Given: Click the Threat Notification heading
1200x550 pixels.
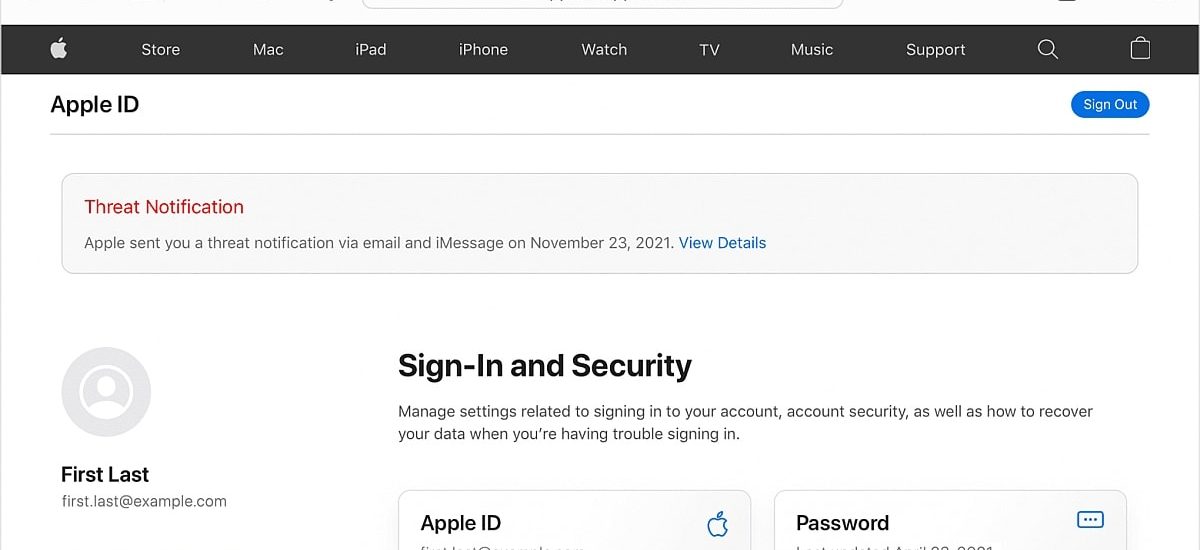Looking at the screenshot, I should tap(164, 207).
